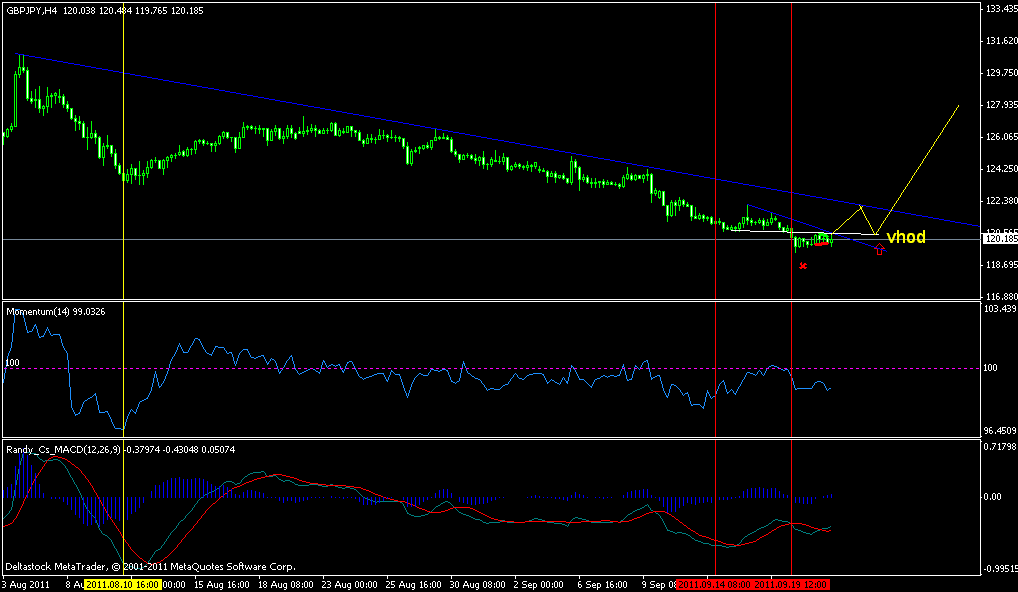1018x592 pixels.
Task: Click the '6 Sep 16:00' time axis label
Action: tap(603, 585)
